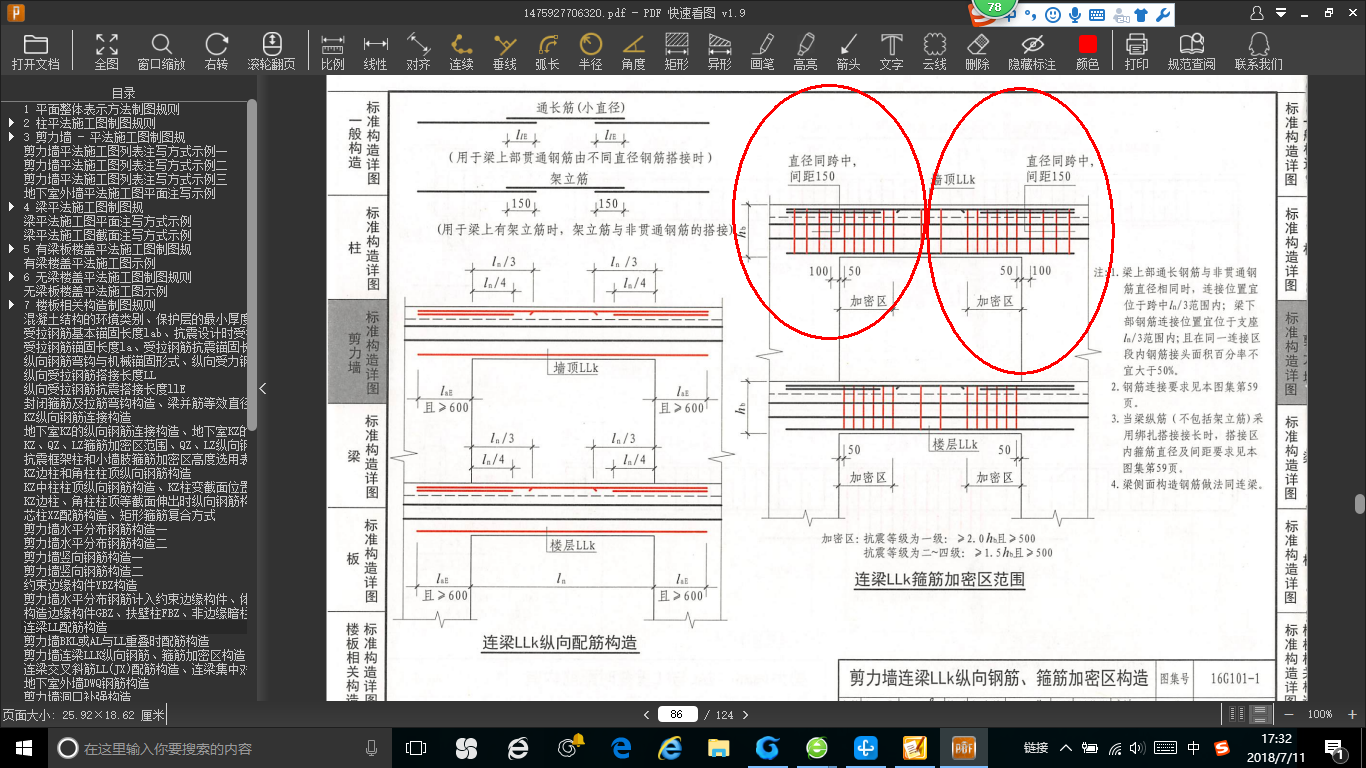
Task: Select the 对齐 aligned measurement tool
Action: 418,51
